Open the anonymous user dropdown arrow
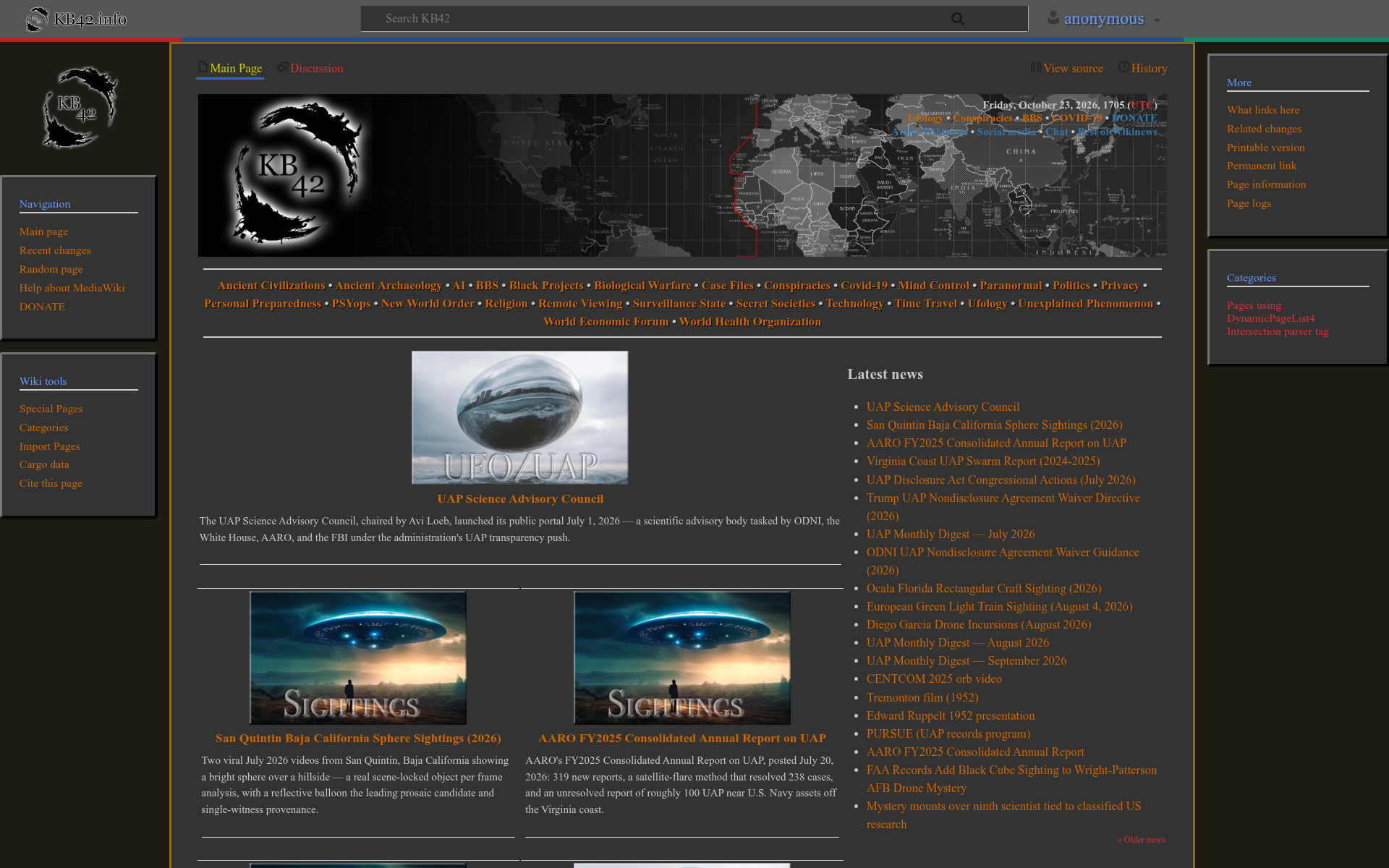The image size is (1389, 868). 1157,20
